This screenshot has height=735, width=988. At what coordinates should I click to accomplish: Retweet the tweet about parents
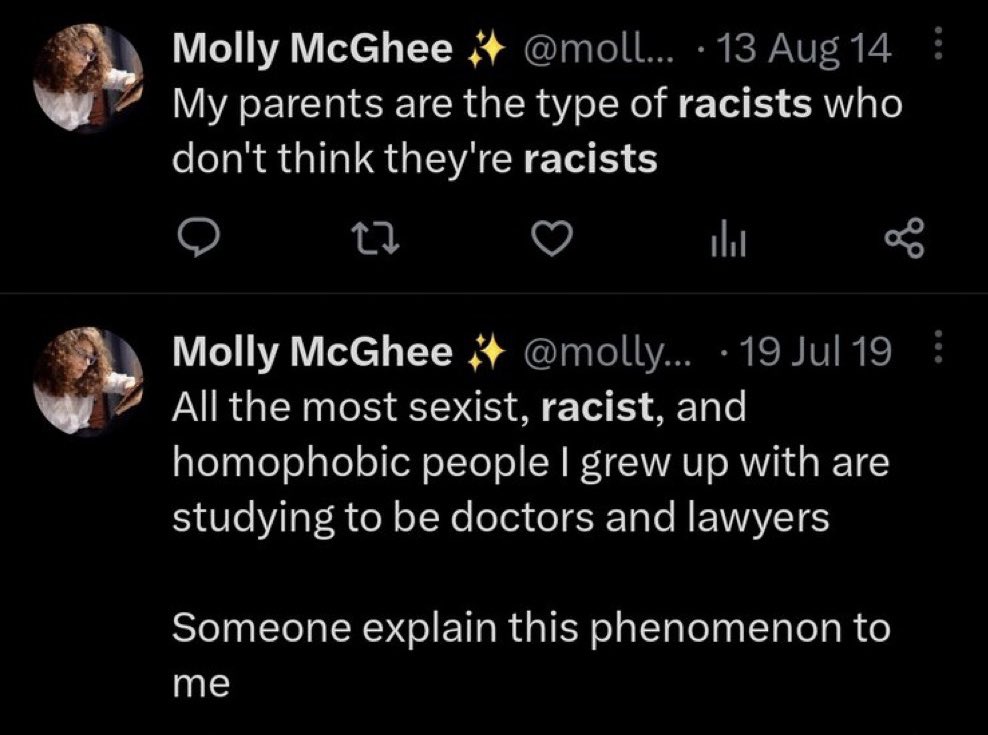374,239
